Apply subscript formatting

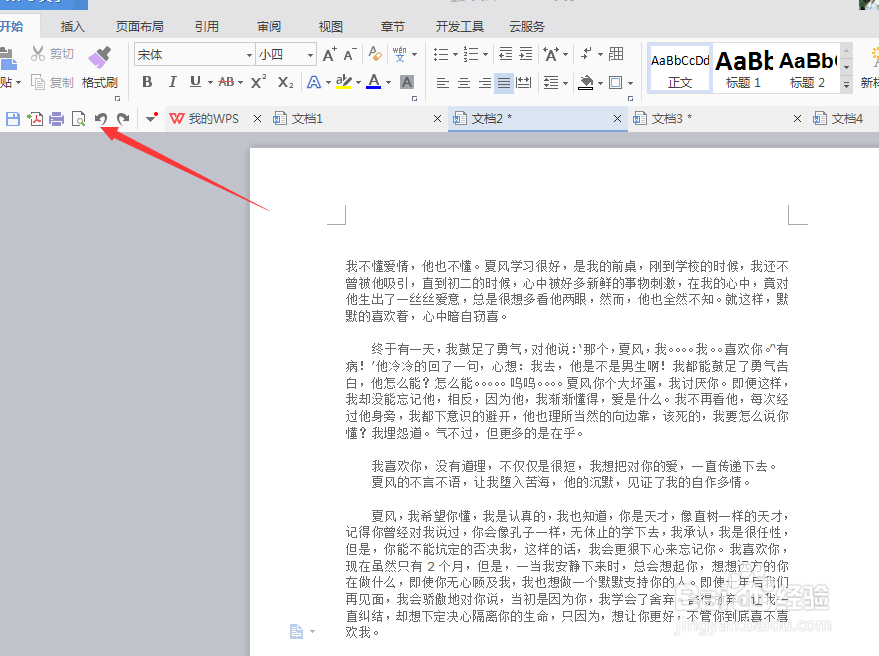pyautogui.click(x=283, y=81)
